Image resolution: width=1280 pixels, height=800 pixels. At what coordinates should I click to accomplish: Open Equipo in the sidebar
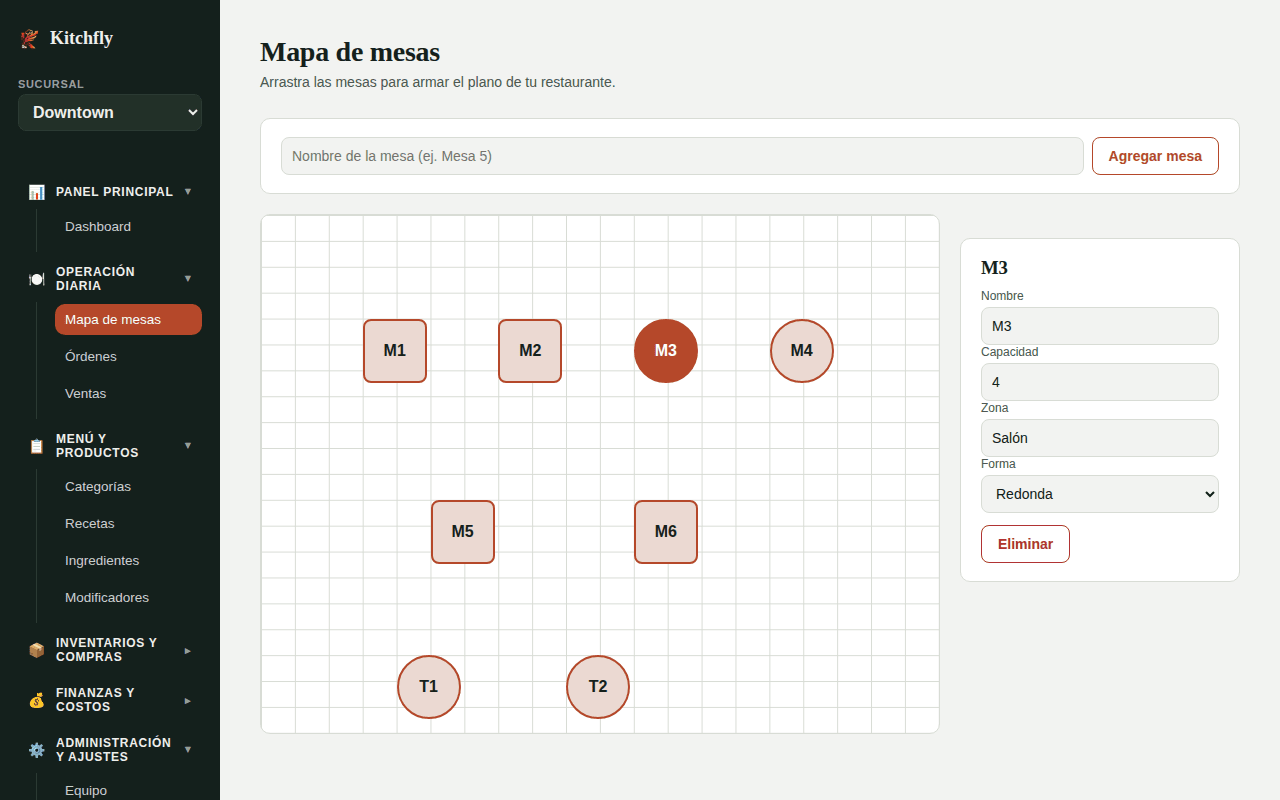[x=128, y=790]
